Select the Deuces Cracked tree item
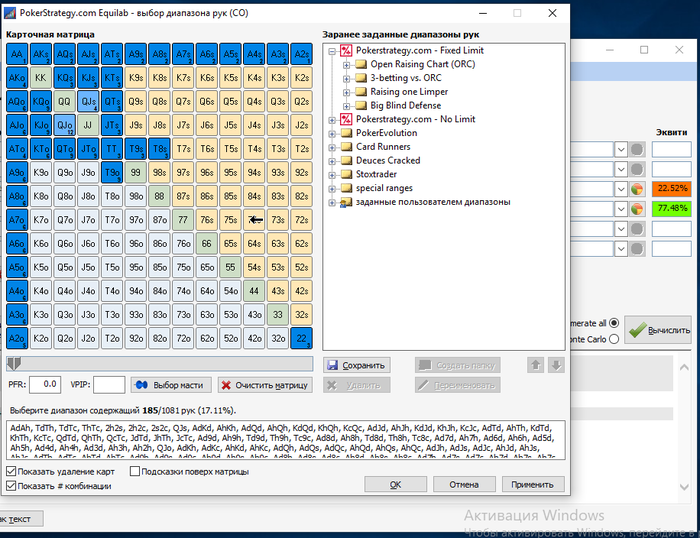 [x=388, y=160]
